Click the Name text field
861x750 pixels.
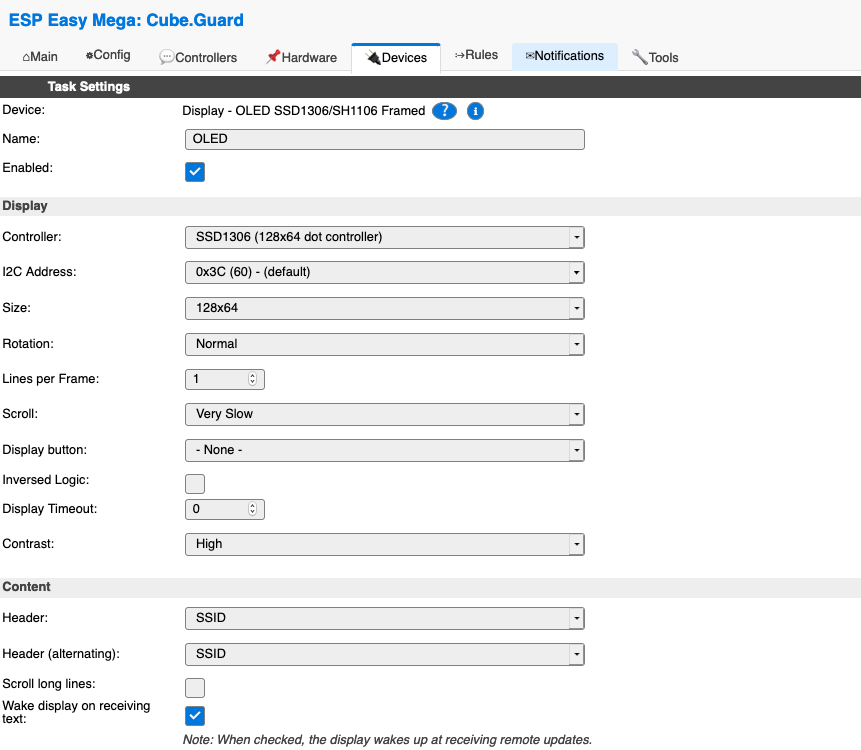click(x=384, y=139)
